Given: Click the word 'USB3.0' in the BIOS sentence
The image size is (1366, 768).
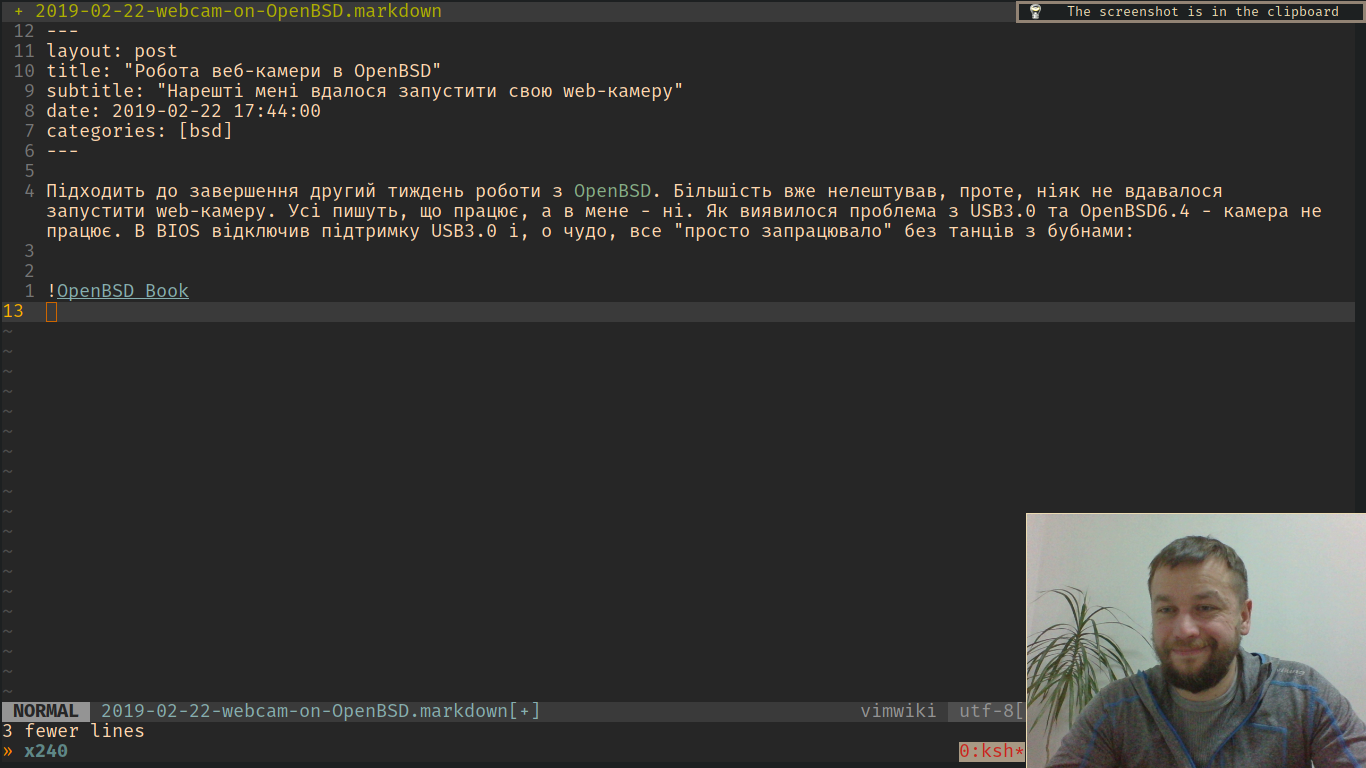Looking at the screenshot, I should 464,231.
